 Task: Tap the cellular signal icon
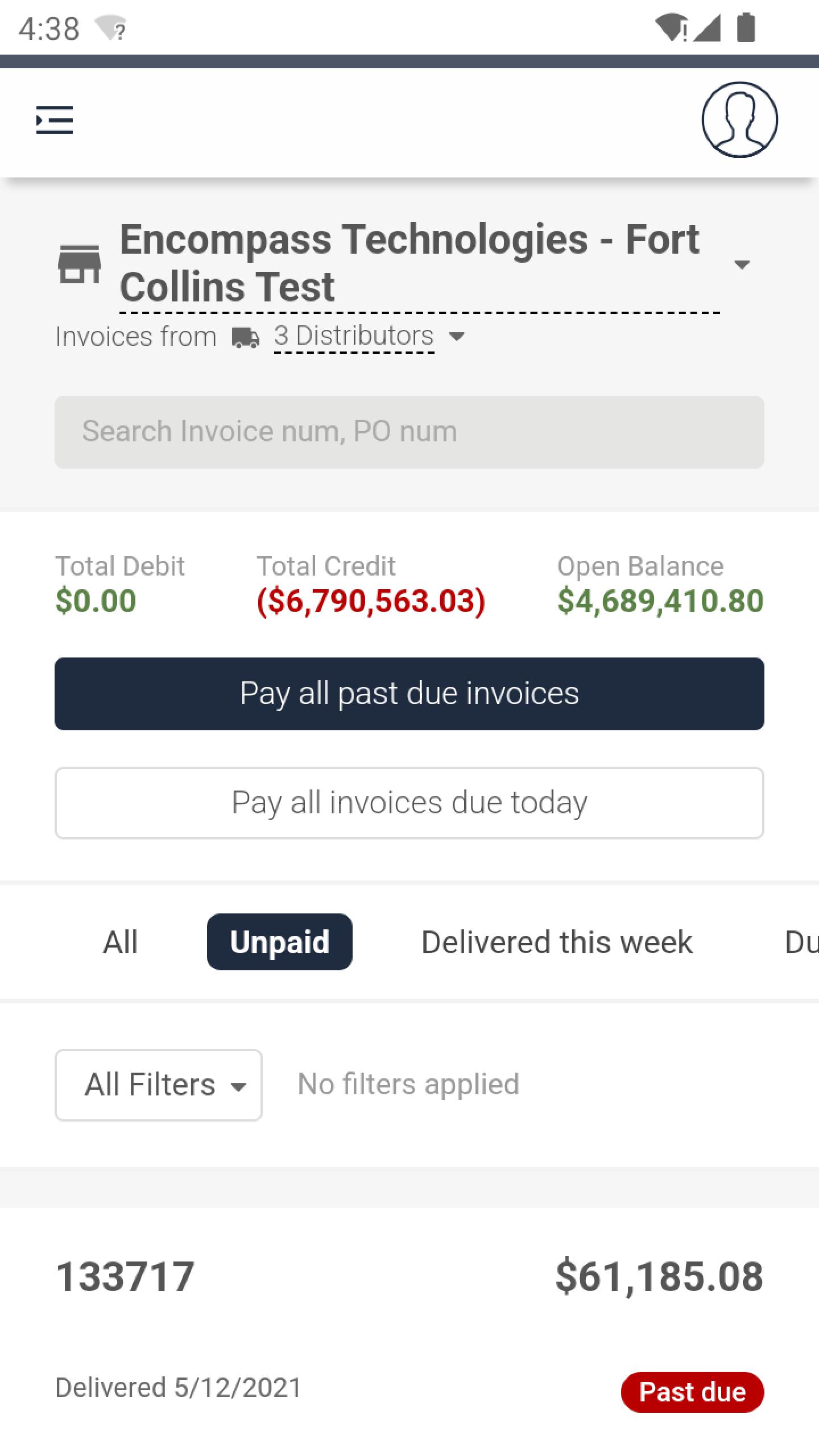point(707,27)
